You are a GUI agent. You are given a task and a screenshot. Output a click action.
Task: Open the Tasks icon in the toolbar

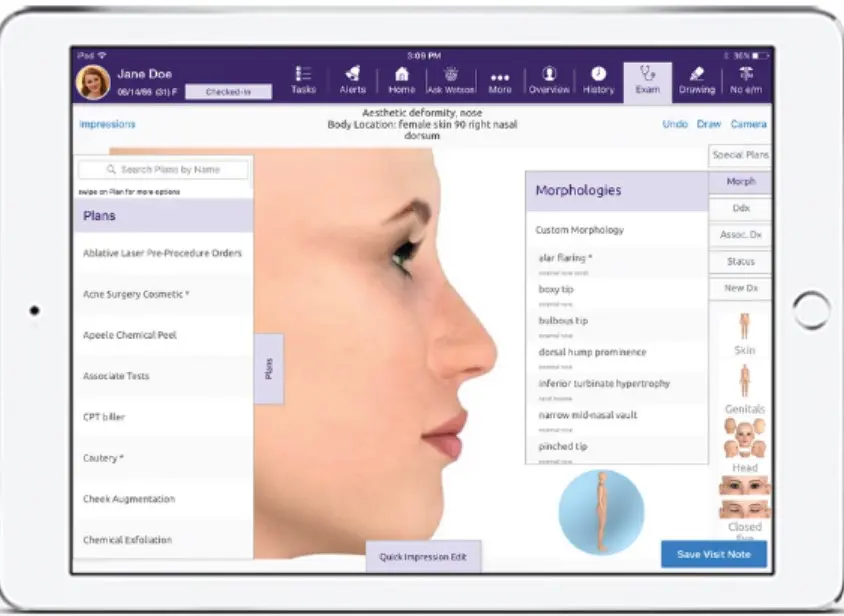pyautogui.click(x=303, y=80)
